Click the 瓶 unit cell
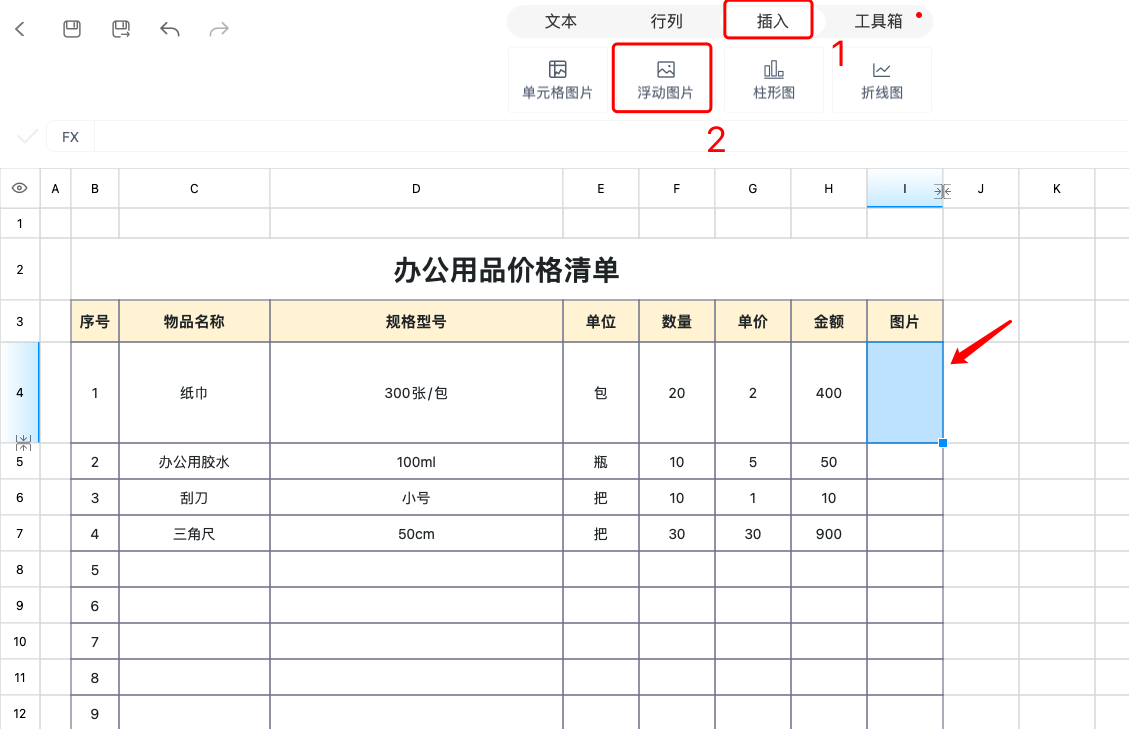Viewport: 1129px width, 729px height. [x=601, y=462]
